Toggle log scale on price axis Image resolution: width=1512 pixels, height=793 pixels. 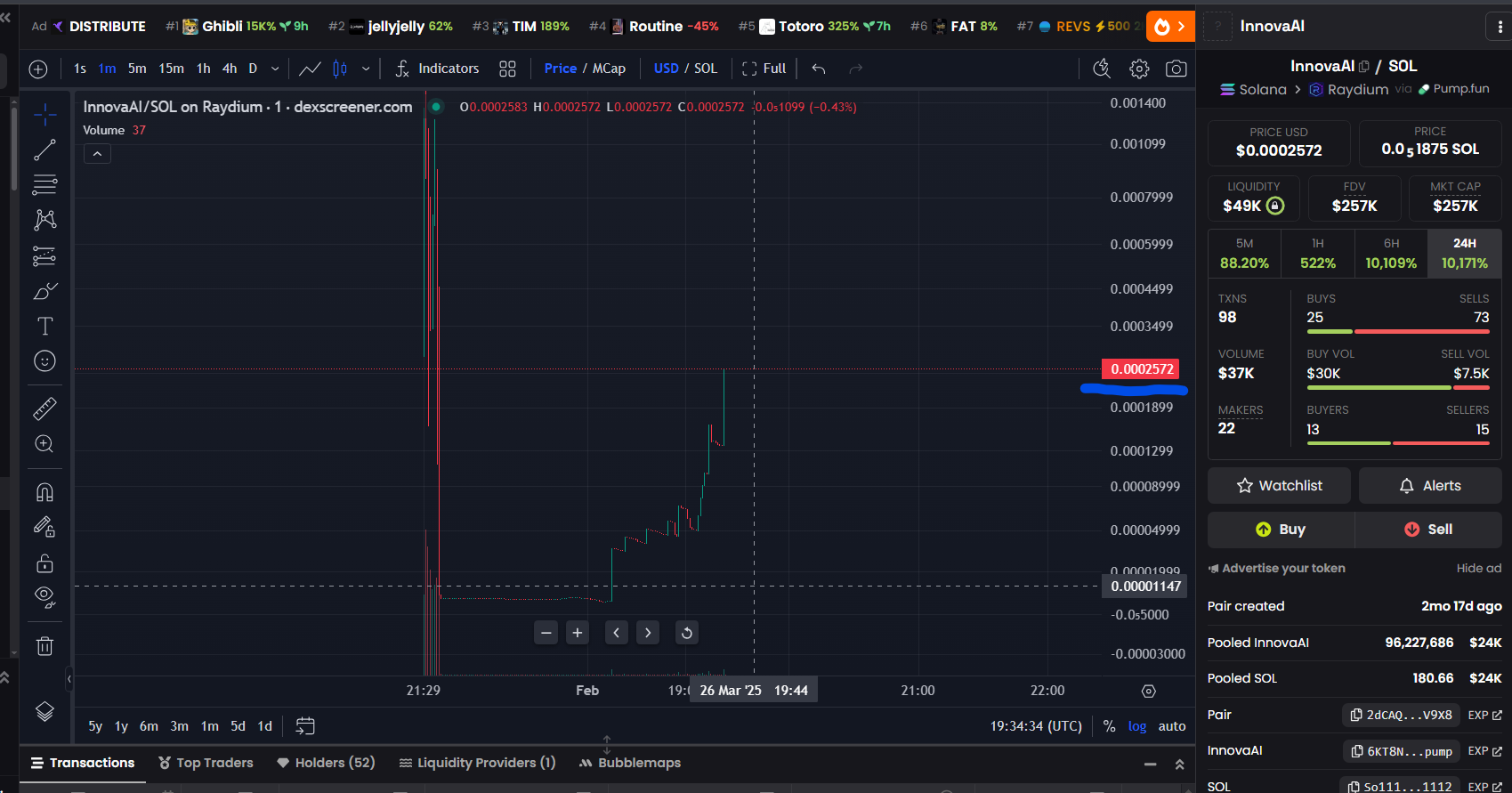coord(1137,726)
